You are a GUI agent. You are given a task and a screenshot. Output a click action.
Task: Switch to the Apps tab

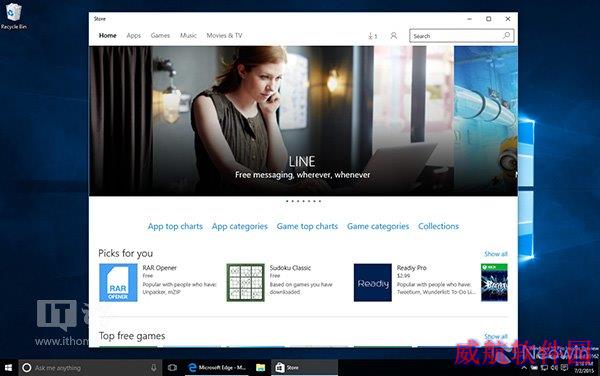click(134, 36)
